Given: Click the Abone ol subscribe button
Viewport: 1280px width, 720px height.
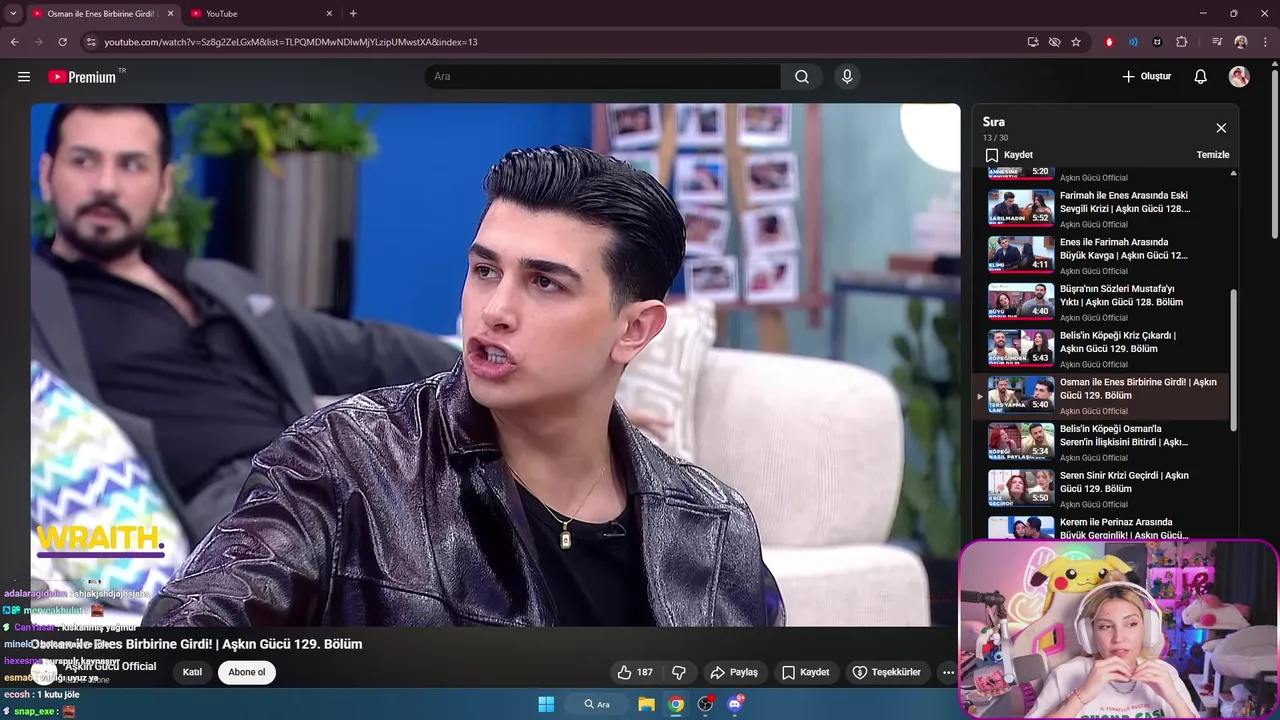Looking at the screenshot, I should pyautogui.click(x=247, y=672).
